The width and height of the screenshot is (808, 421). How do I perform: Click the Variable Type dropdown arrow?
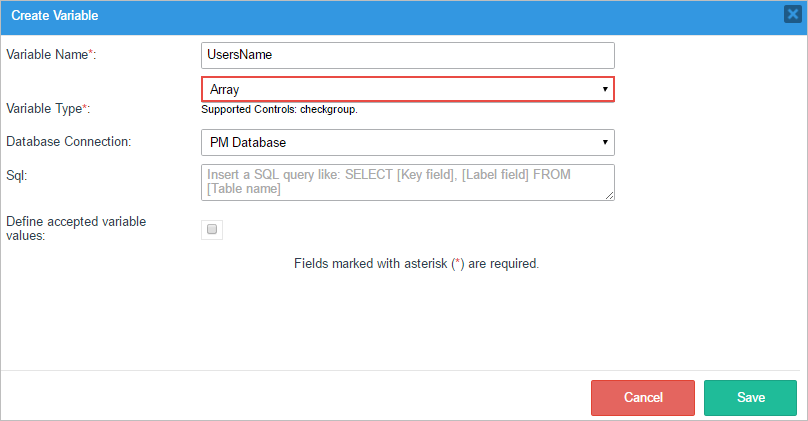point(605,89)
